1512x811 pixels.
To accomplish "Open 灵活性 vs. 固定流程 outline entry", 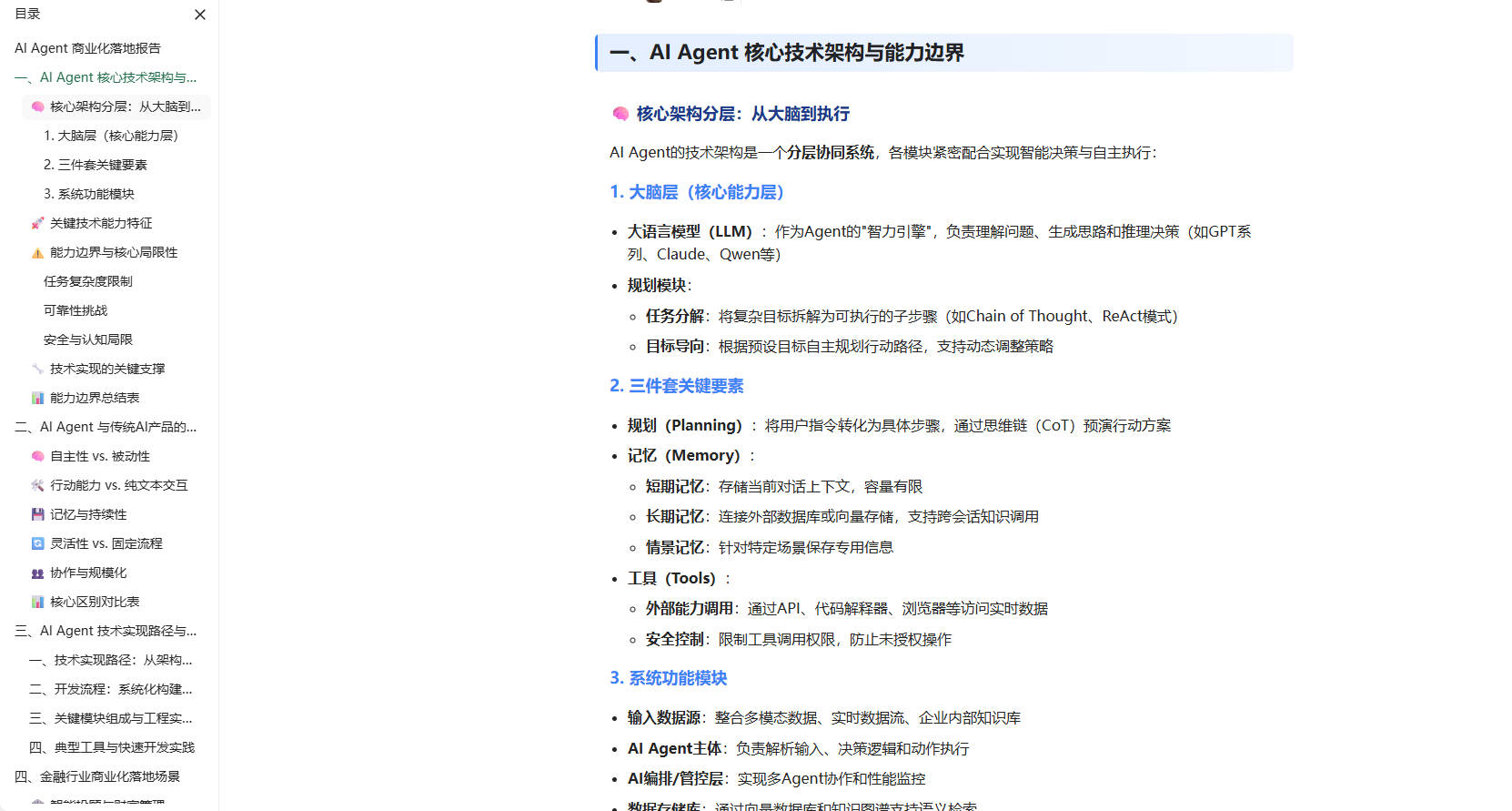I will [x=96, y=543].
